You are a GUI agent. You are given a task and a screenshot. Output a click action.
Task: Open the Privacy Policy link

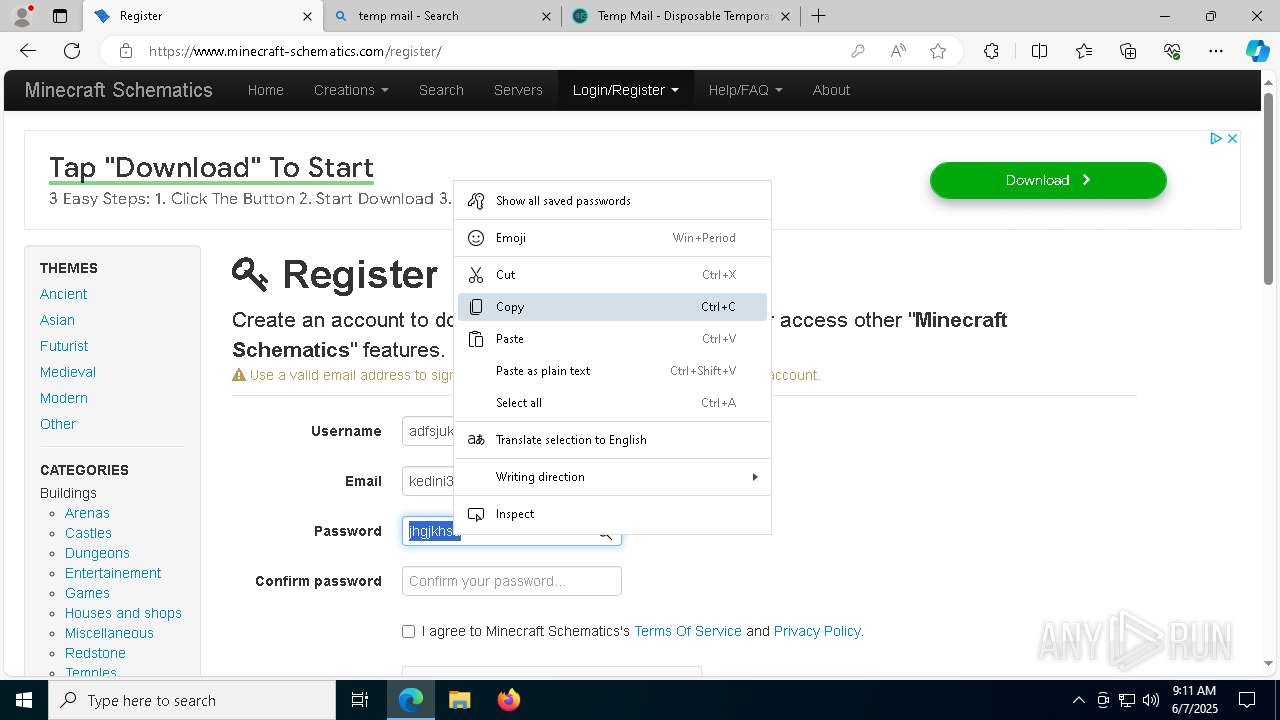click(x=817, y=631)
